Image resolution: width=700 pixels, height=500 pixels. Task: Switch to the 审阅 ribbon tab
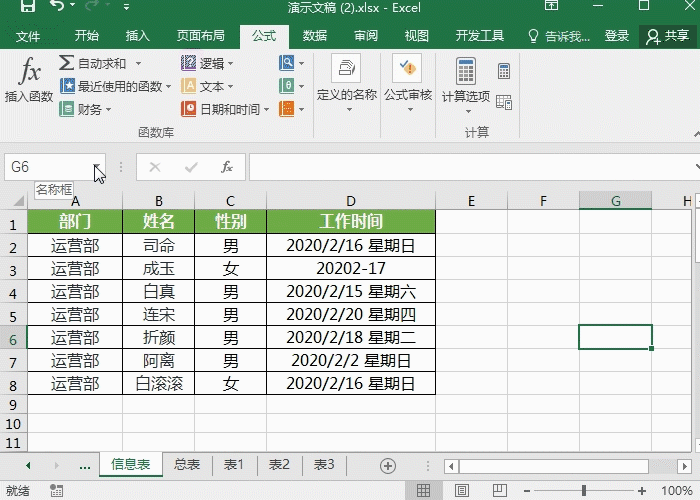[x=366, y=36]
